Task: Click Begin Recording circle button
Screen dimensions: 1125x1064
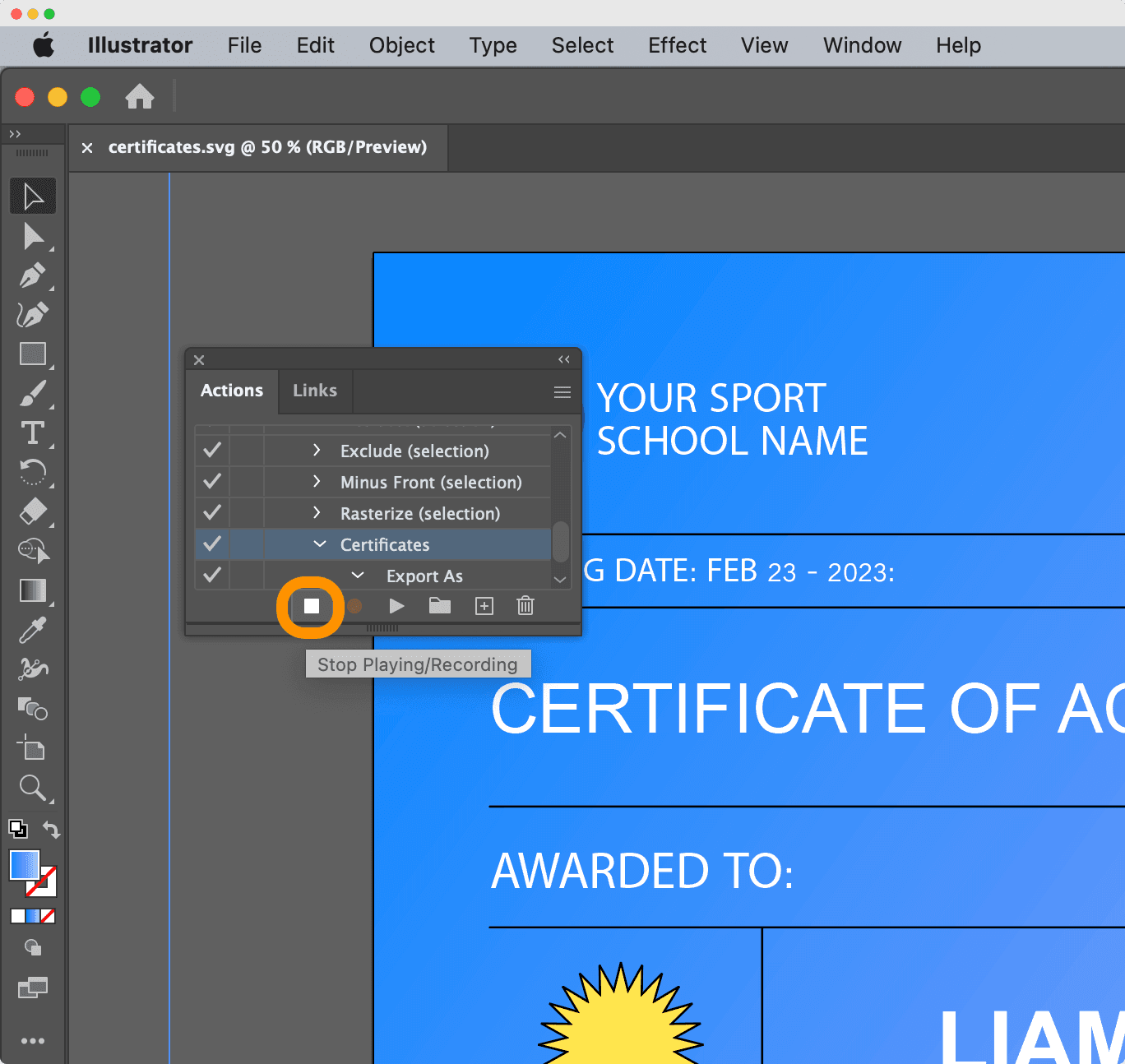Action: pos(354,606)
